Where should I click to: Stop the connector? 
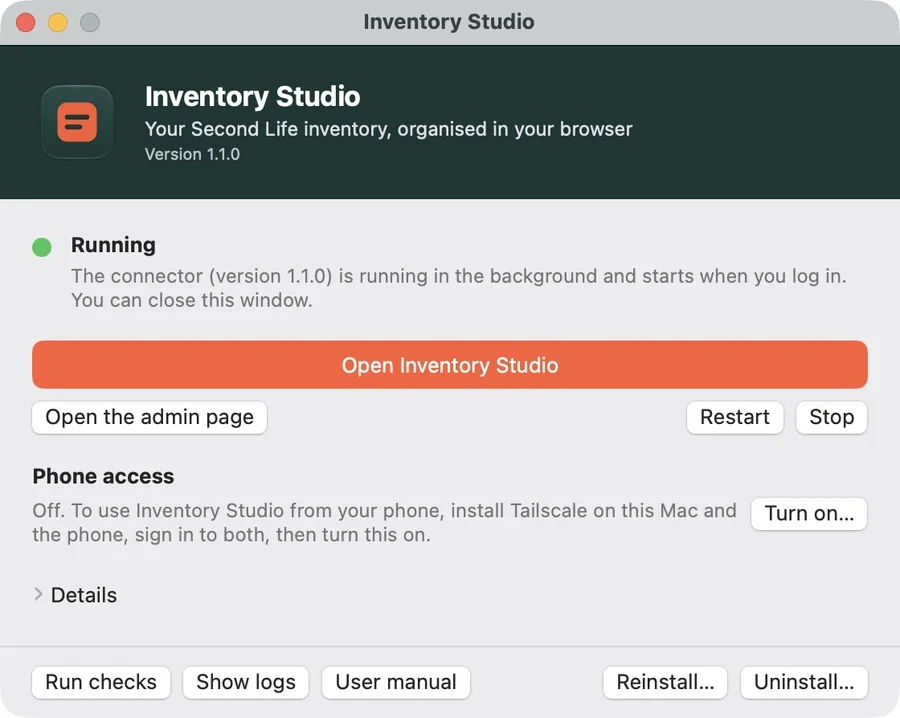[x=831, y=417]
